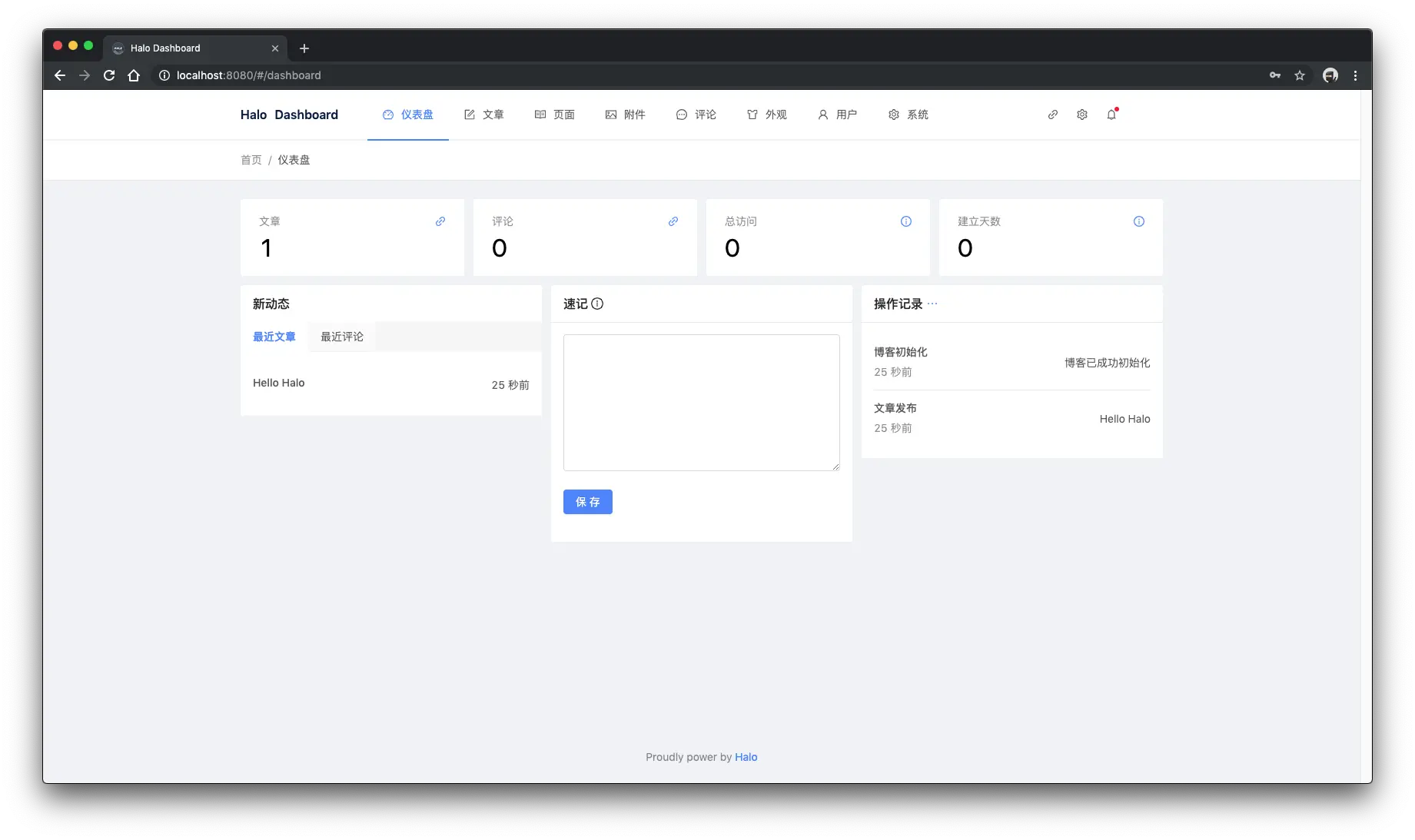Click inside the 速记 note text area

point(700,402)
